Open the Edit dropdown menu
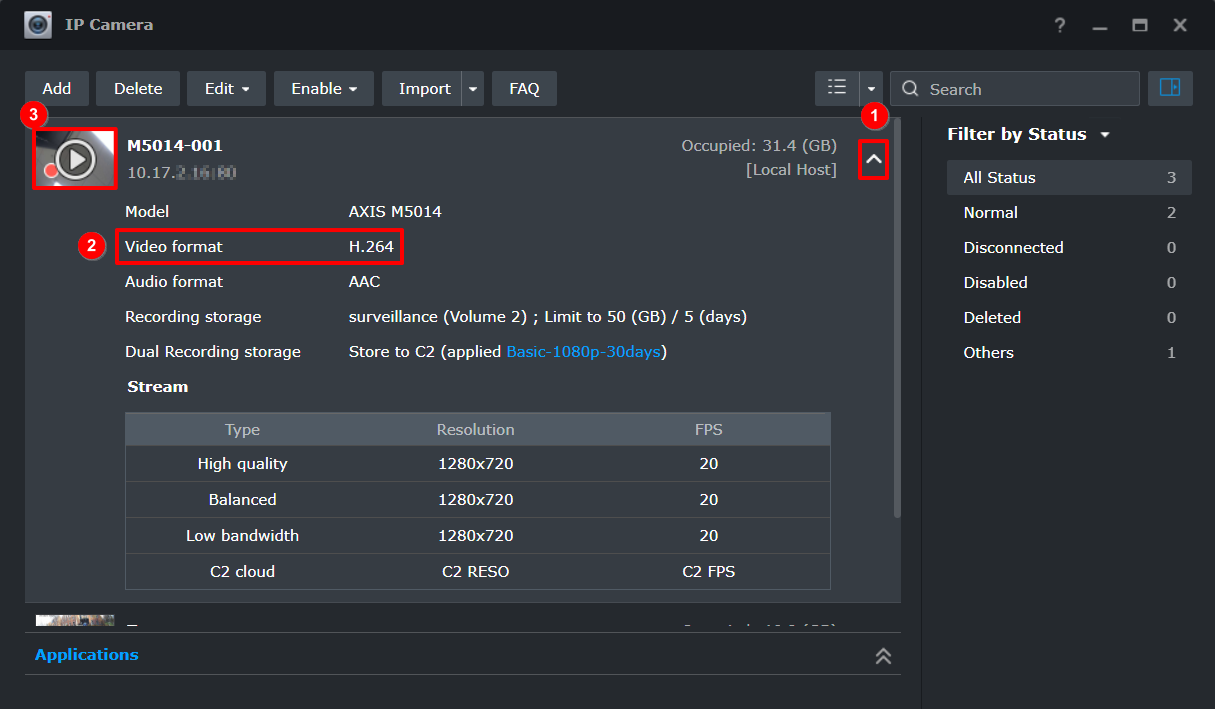 pyautogui.click(x=226, y=88)
